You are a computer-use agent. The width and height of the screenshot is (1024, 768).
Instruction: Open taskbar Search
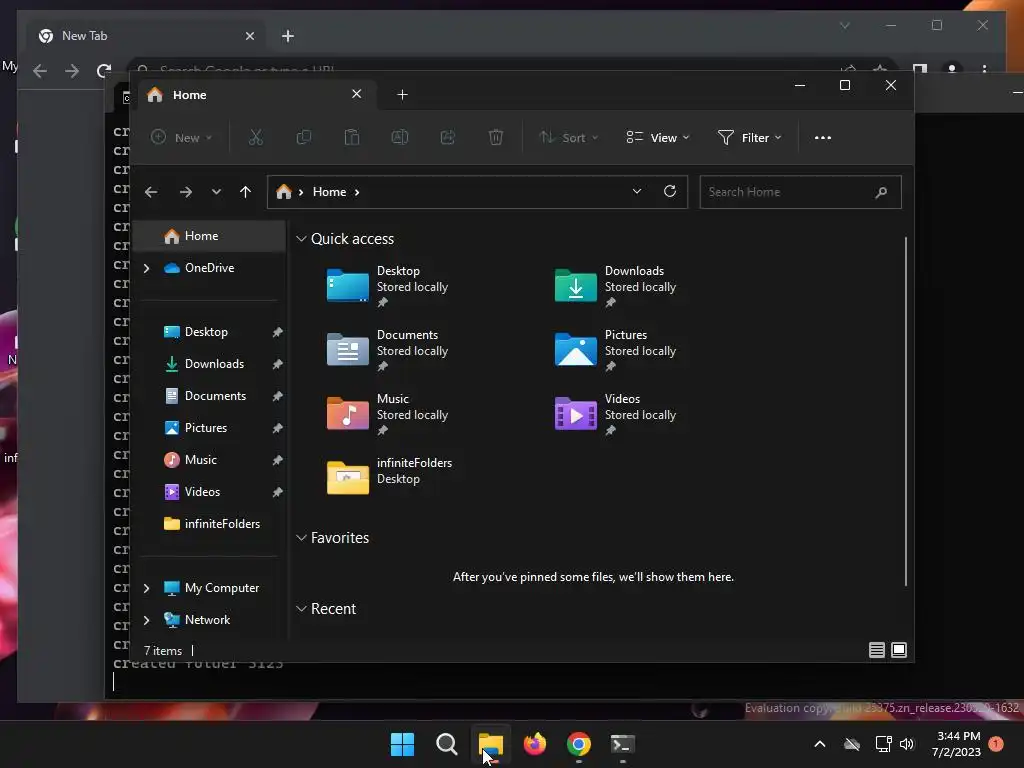(x=447, y=744)
